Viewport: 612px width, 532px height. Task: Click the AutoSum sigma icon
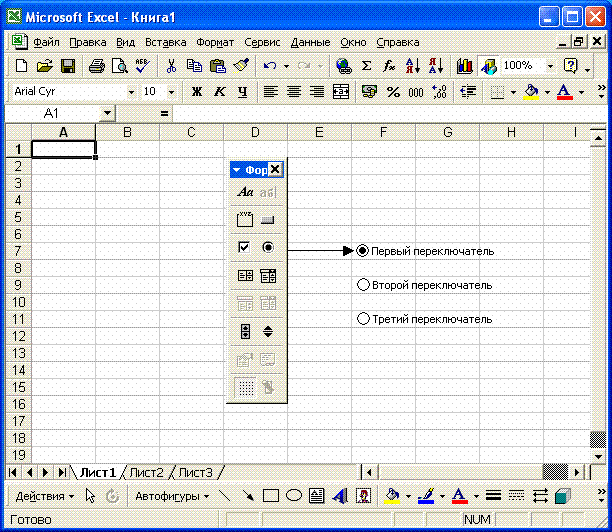tap(366, 66)
